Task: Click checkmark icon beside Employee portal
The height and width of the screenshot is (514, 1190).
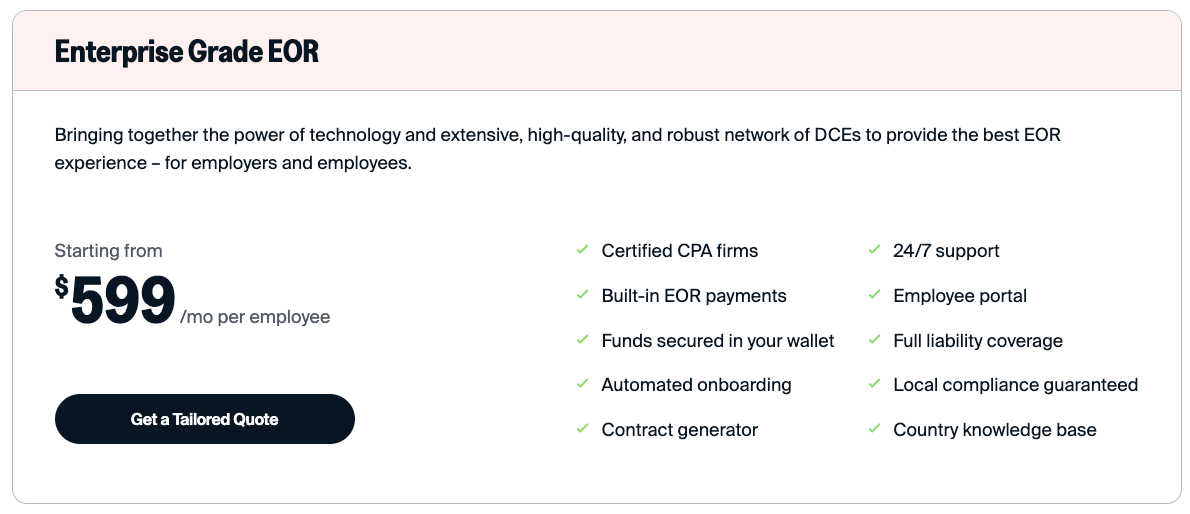Action: [x=874, y=295]
